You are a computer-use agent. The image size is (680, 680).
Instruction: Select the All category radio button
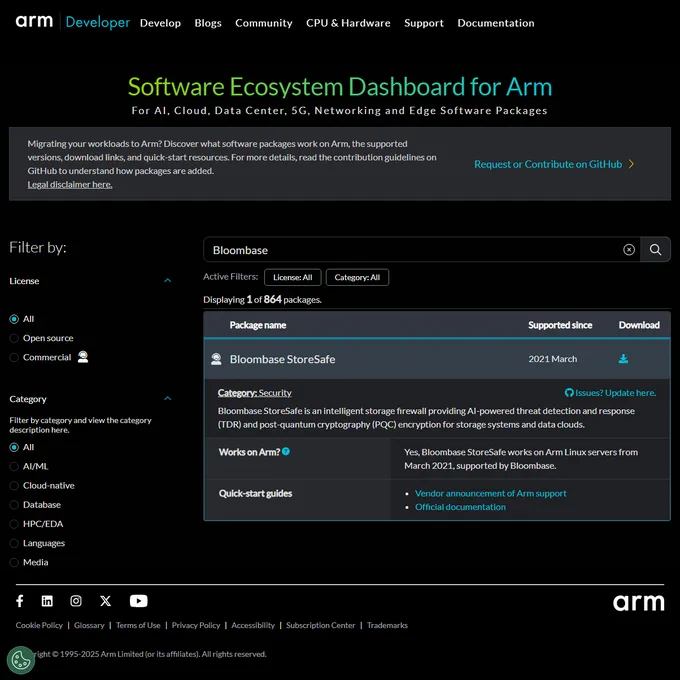(14, 447)
